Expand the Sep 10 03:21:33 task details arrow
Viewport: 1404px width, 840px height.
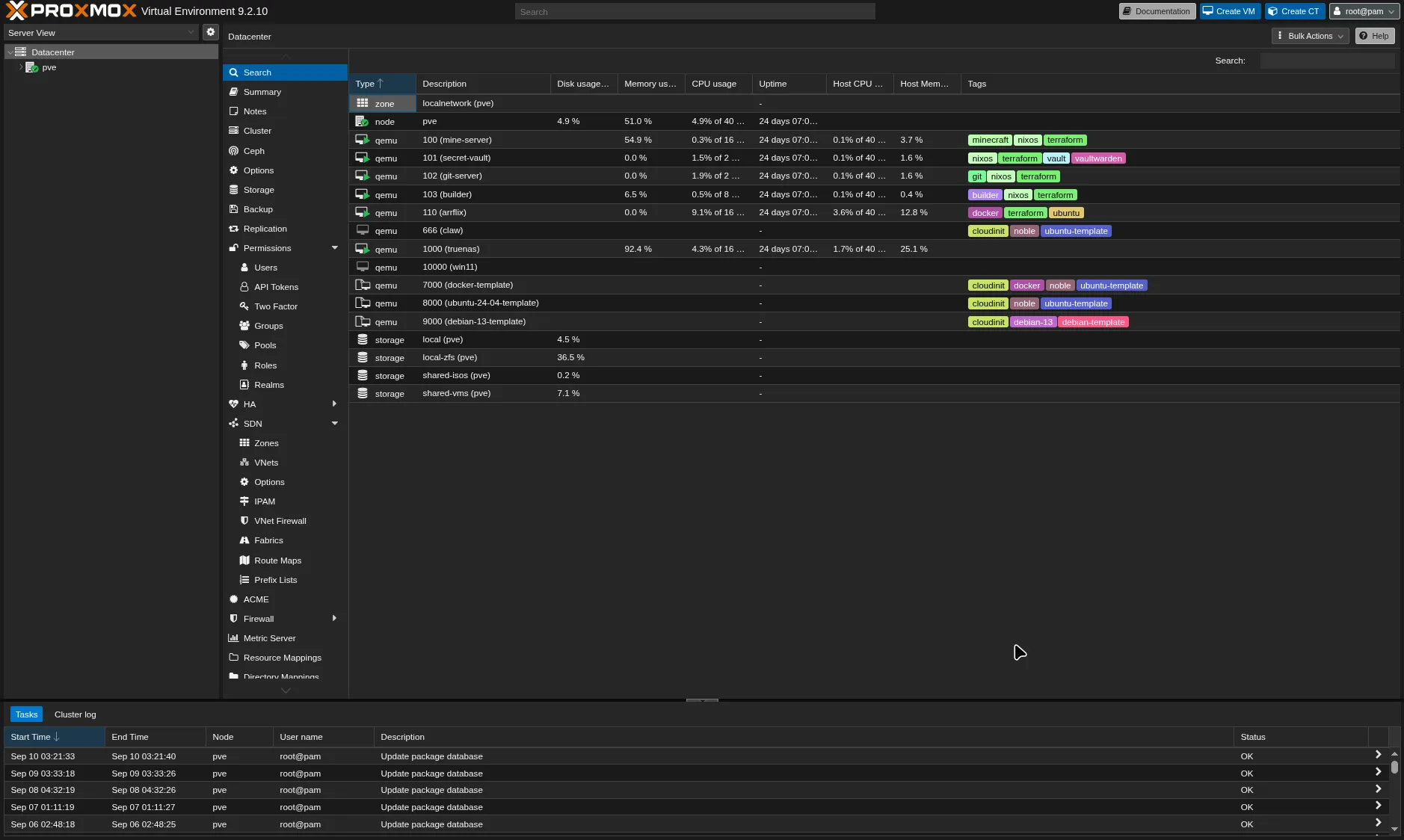pos(1378,755)
